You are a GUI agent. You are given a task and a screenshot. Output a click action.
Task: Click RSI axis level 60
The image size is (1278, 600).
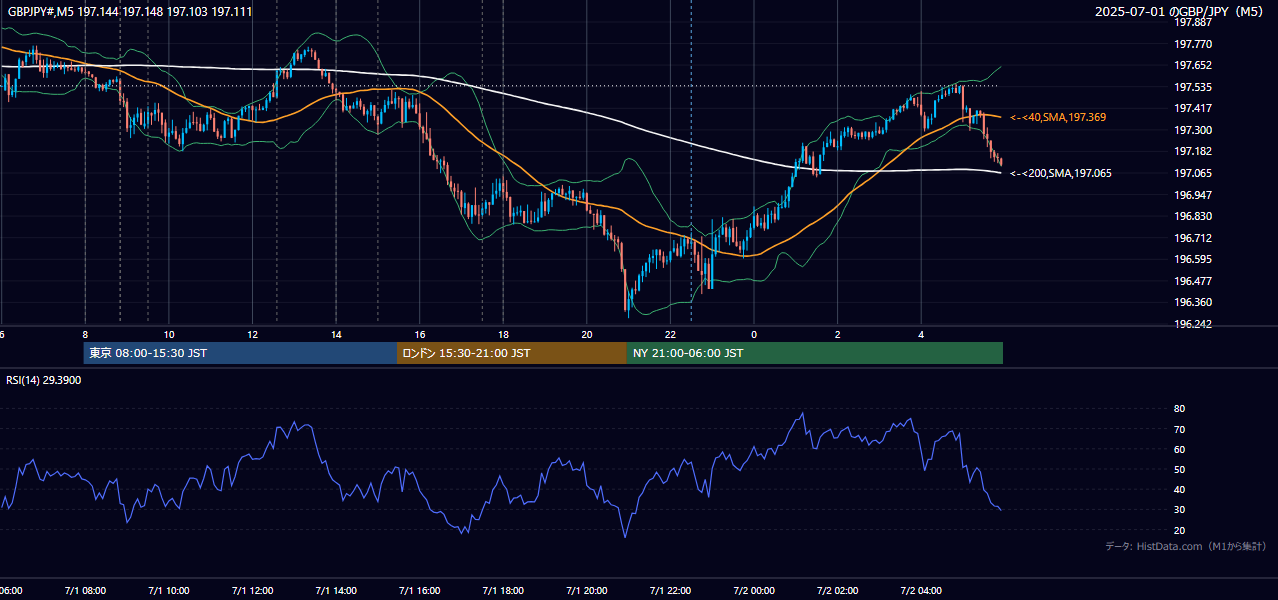[1179, 450]
